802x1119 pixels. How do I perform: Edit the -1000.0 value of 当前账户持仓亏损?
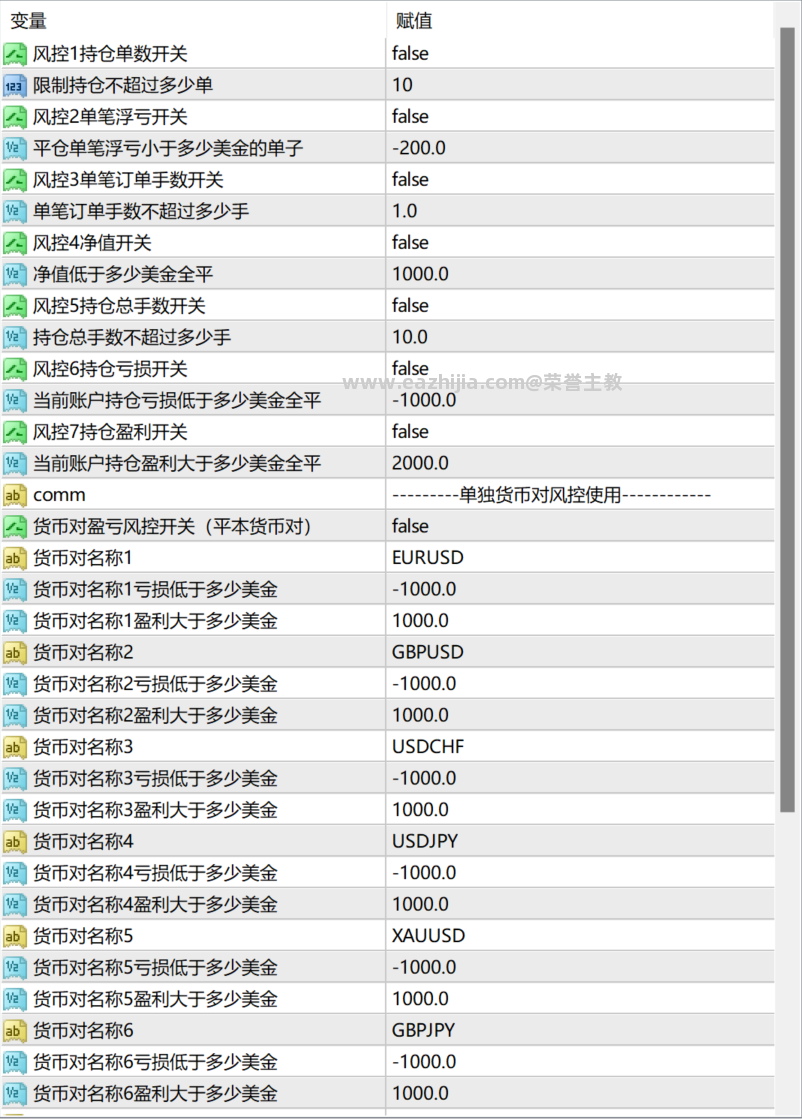(424, 400)
